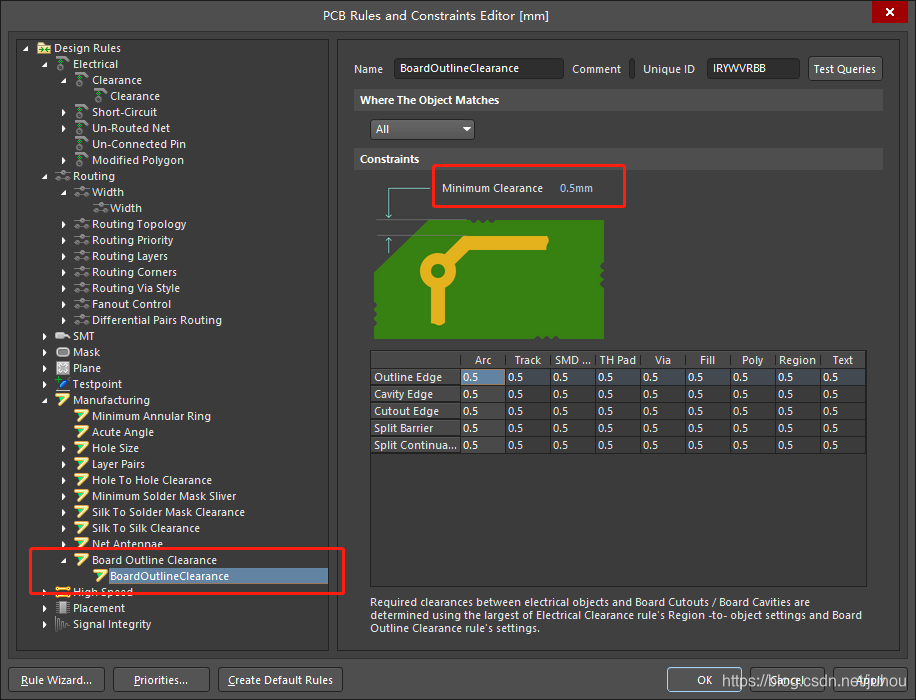Click the Name input field
The image size is (916, 700).
click(x=478, y=69)
